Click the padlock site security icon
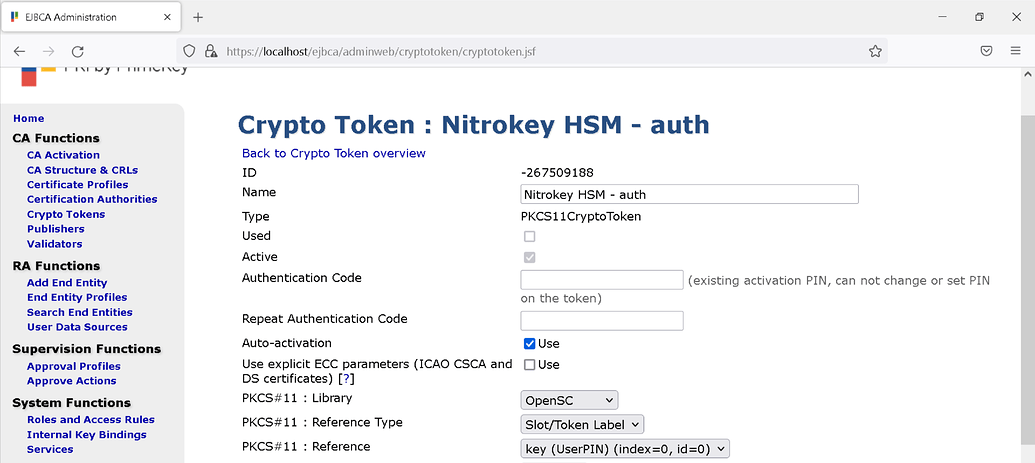The height and width of the screenshot is (463, 1035). pos(211,52)
